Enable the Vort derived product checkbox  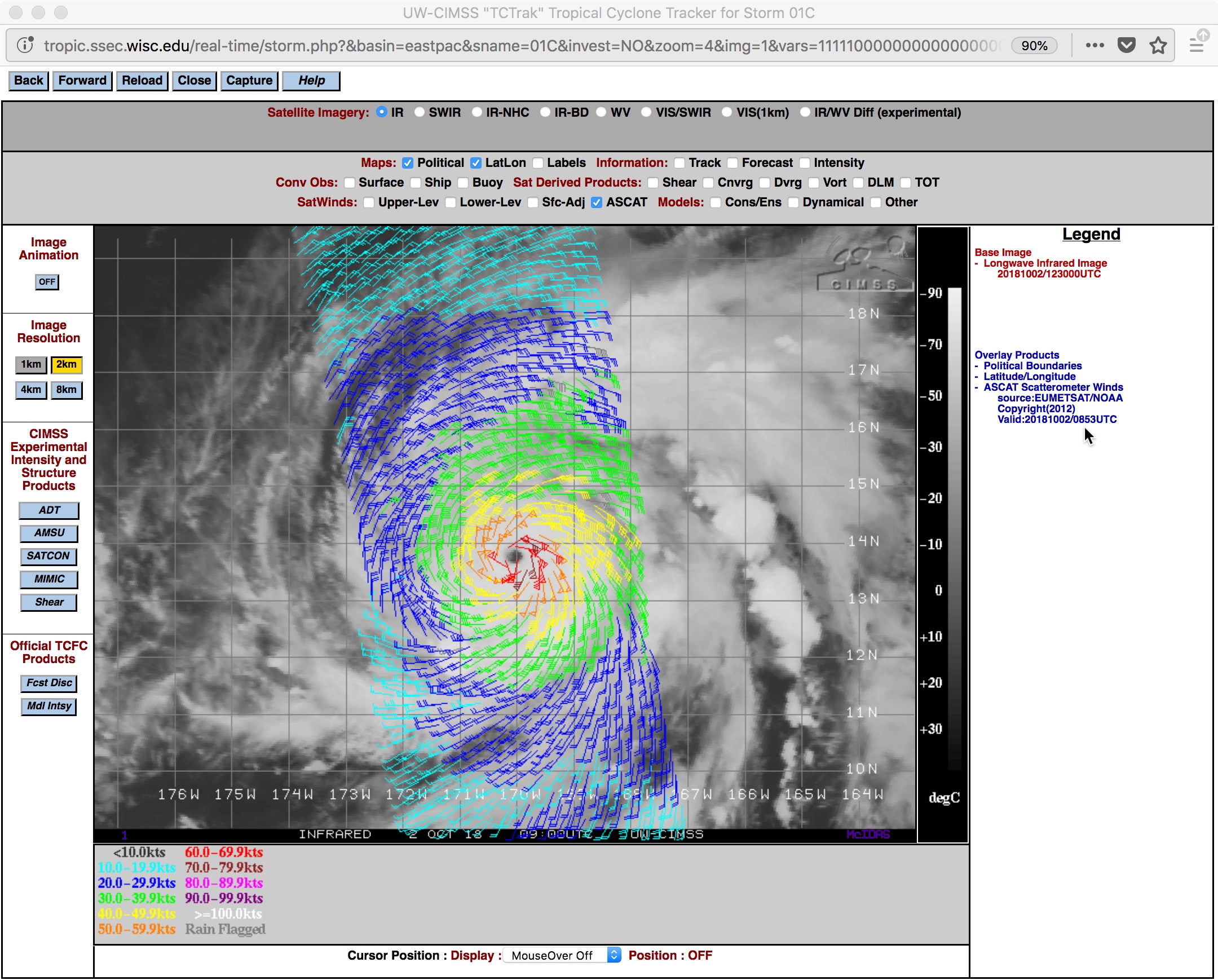pos(814,183)
